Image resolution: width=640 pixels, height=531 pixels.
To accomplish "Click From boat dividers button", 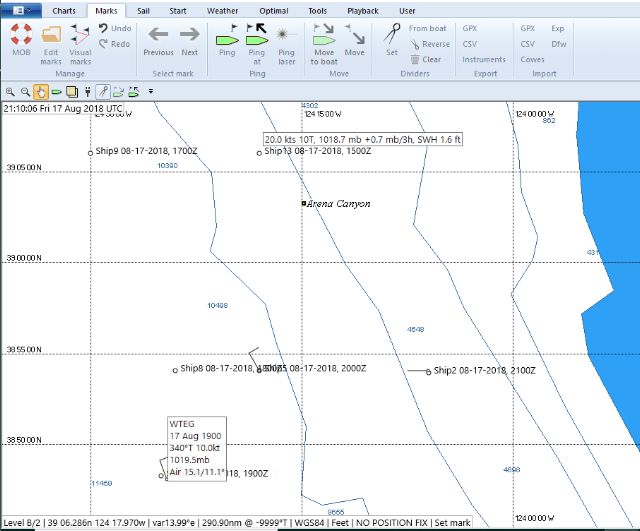I will click(428, 28).
